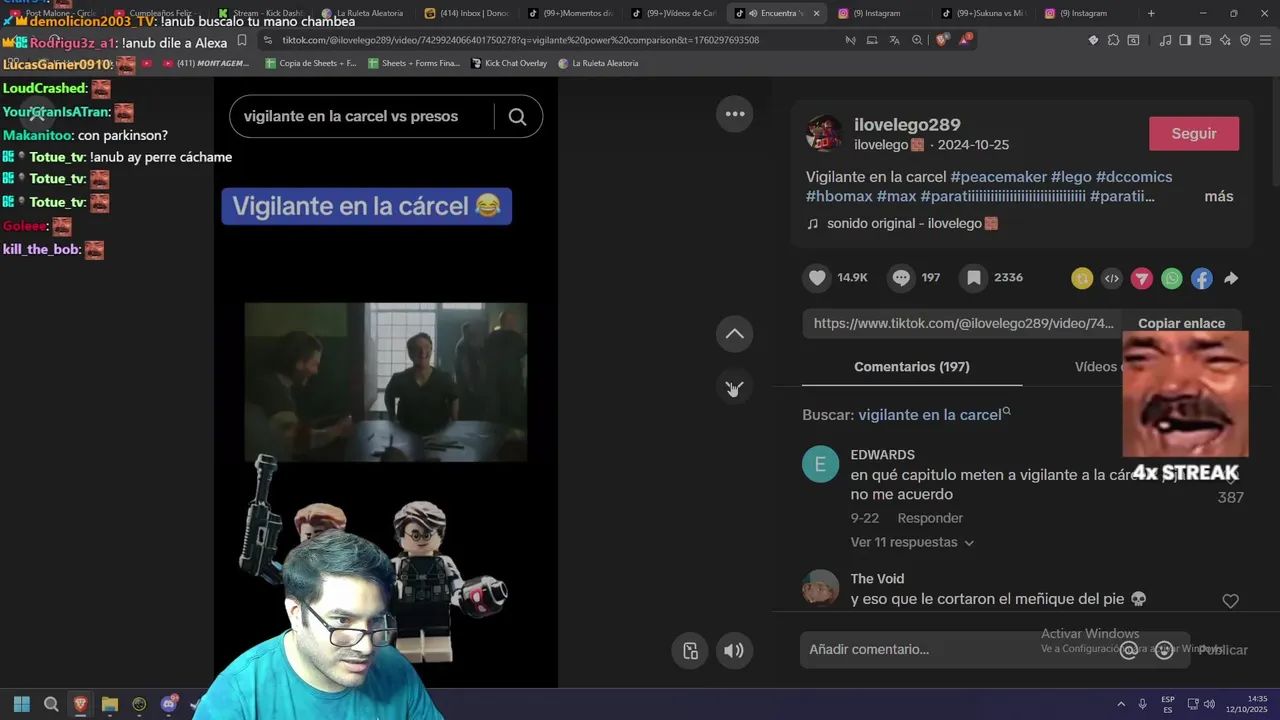Open Brave Leo AI sparkle icon
The width and height of the screenshot is (1280, 720).
[1225, 40]
